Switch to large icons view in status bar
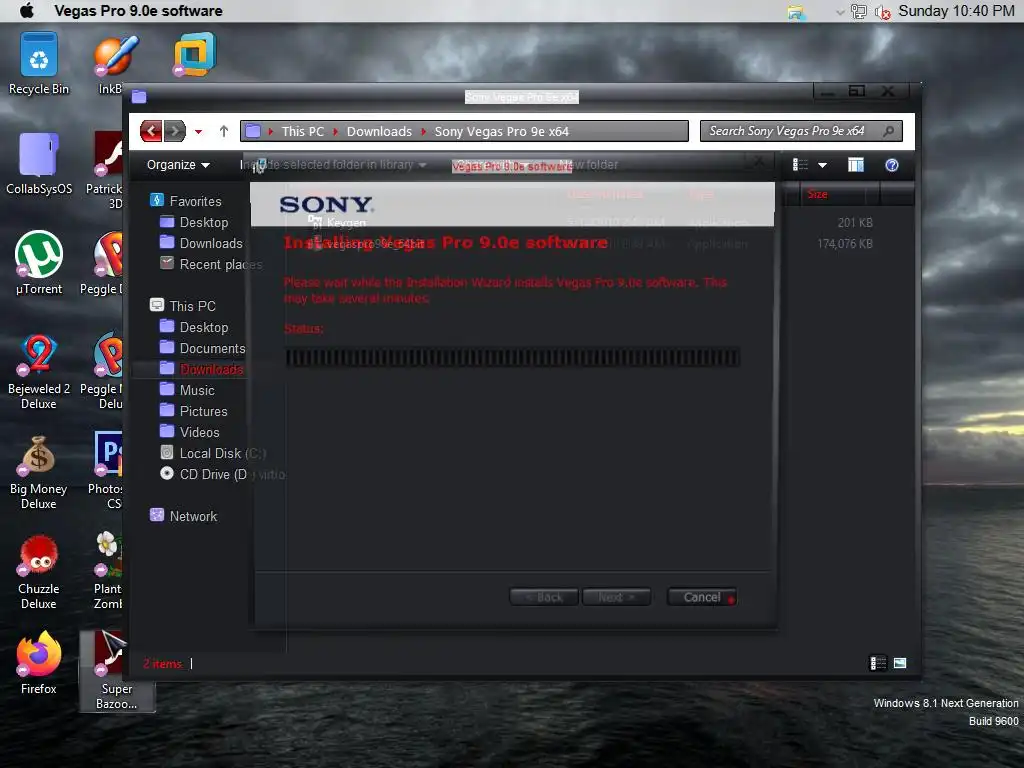This screenshot has height=768, width=1024. tap(900, 664)
